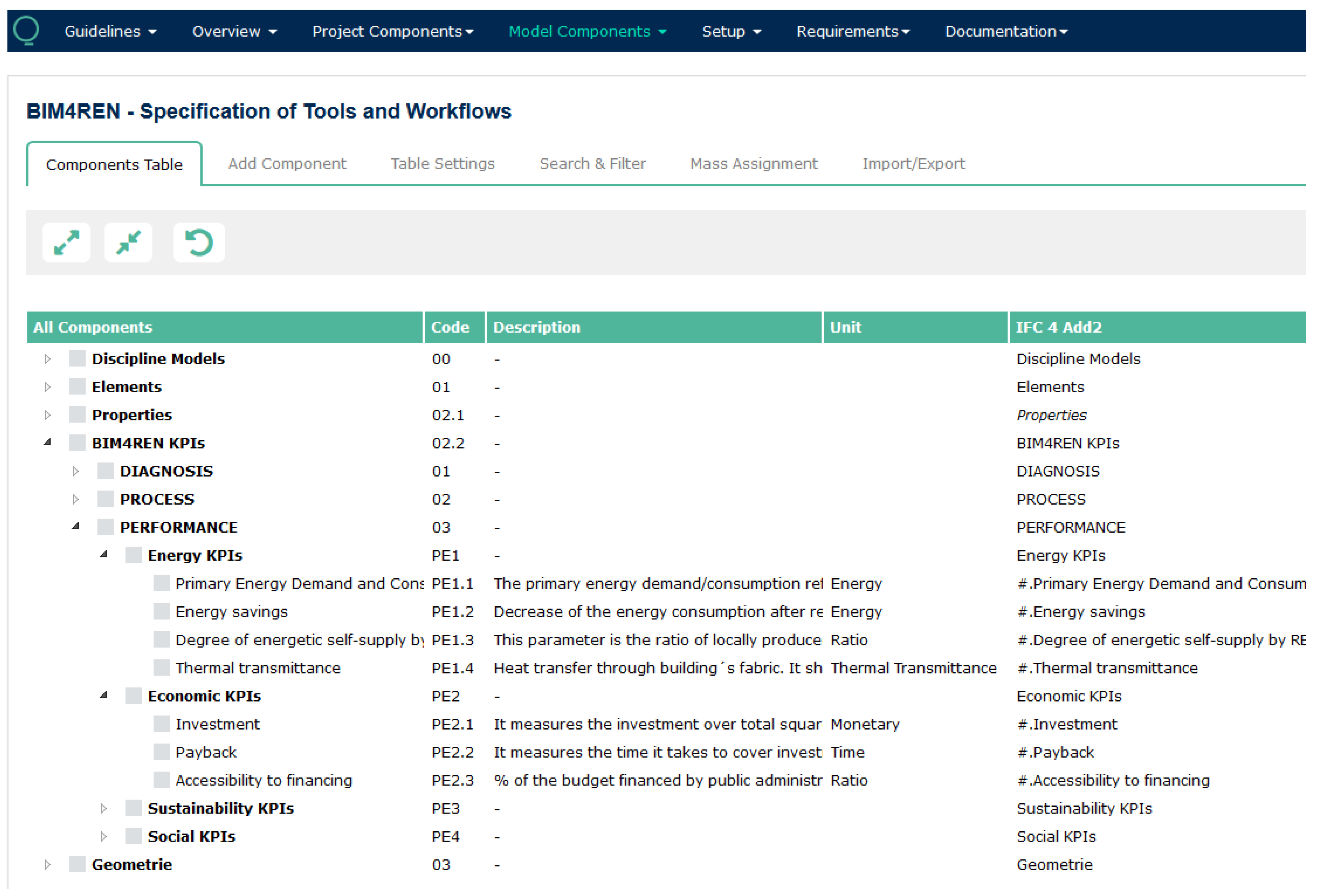Select the Investment tree item
The height and width of the screenshot is (896, 1320).
tap(217, 724)
